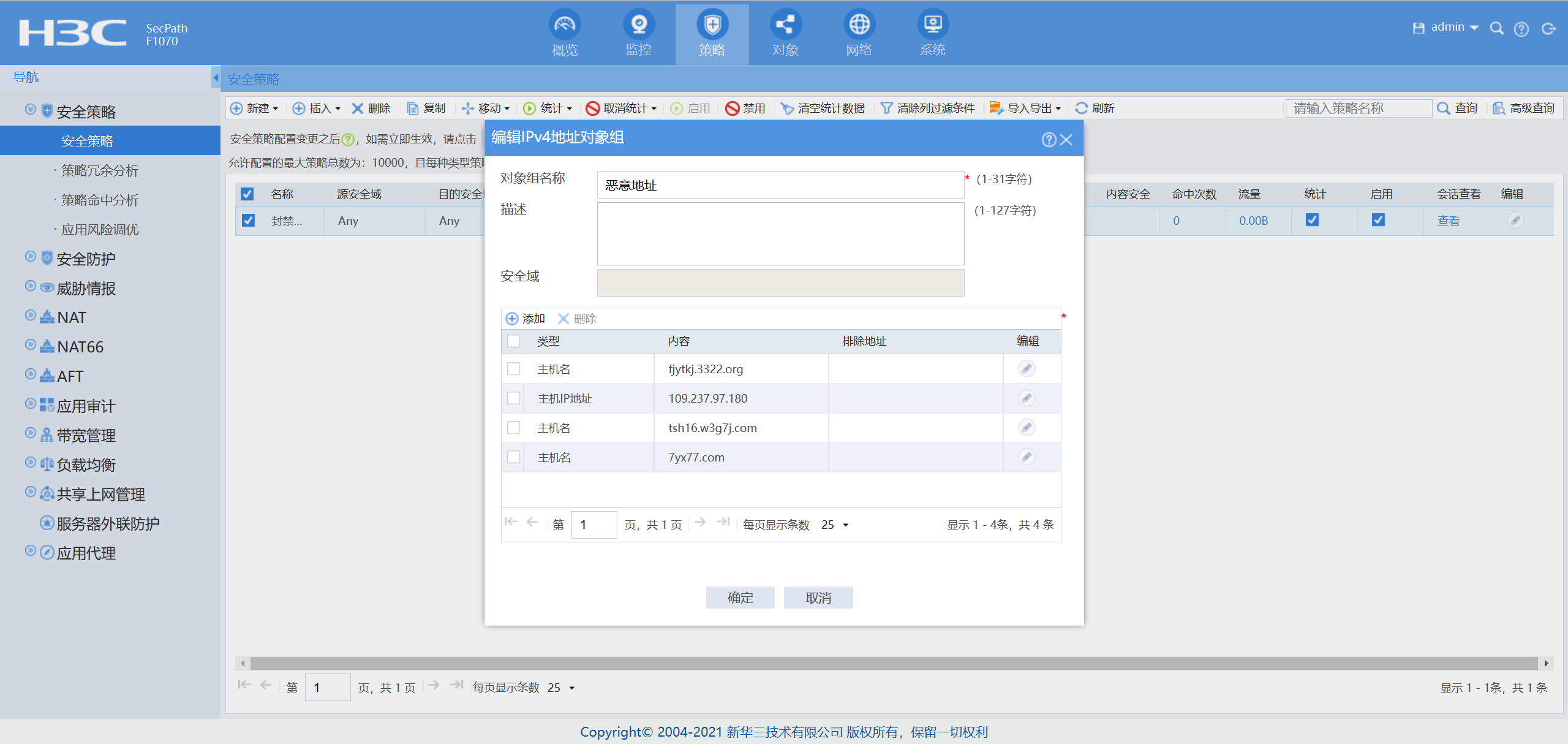
Task: Open the per-page count dropdown in the dialog
Action: pos(845,525)
